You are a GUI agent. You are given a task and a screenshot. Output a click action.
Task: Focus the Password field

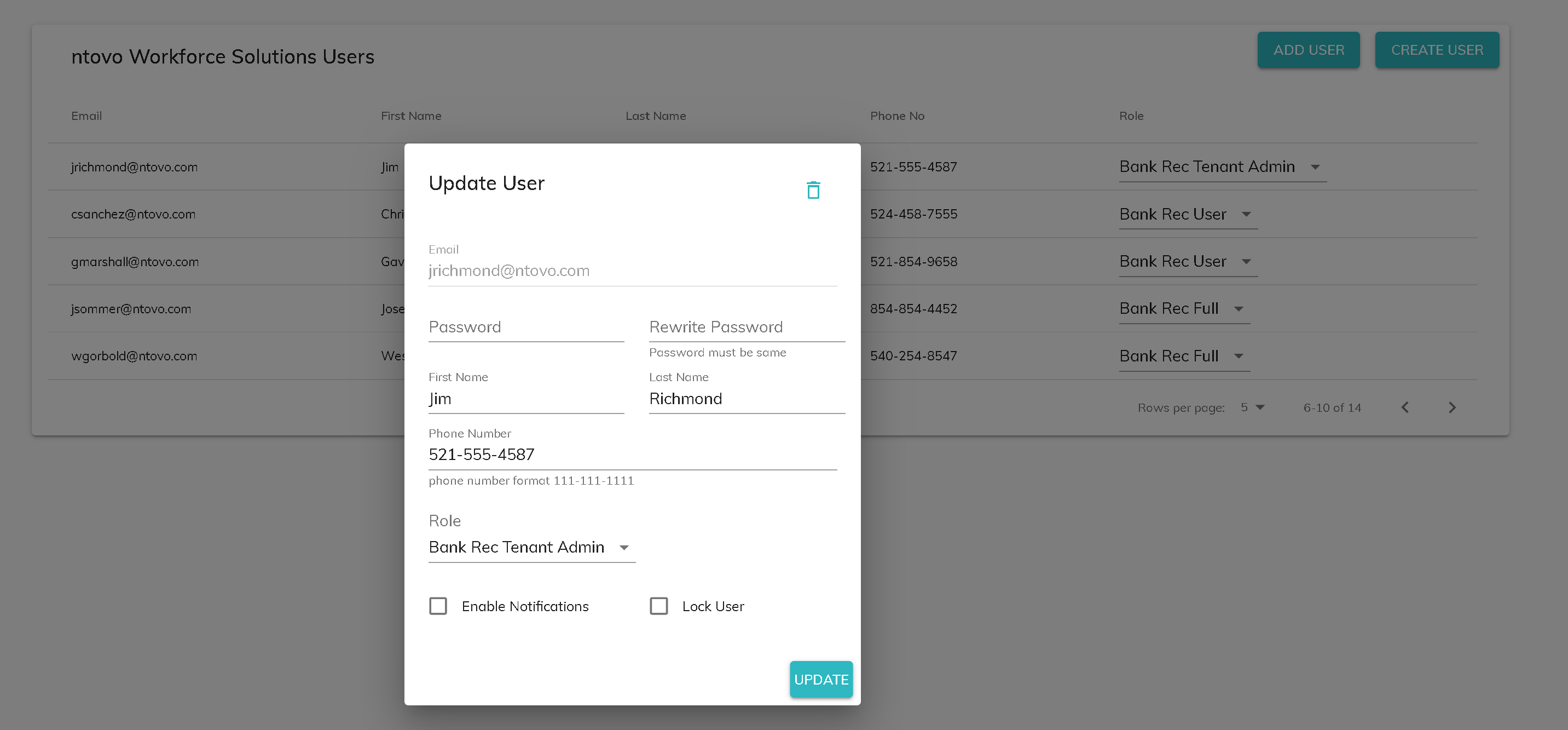tap(526, 327)
